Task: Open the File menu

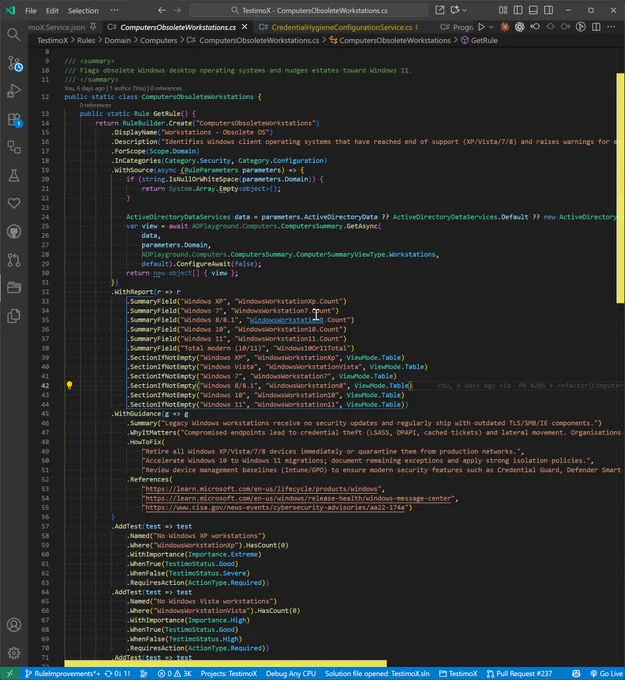Action: pyautogui.click(x=30, y=10)
